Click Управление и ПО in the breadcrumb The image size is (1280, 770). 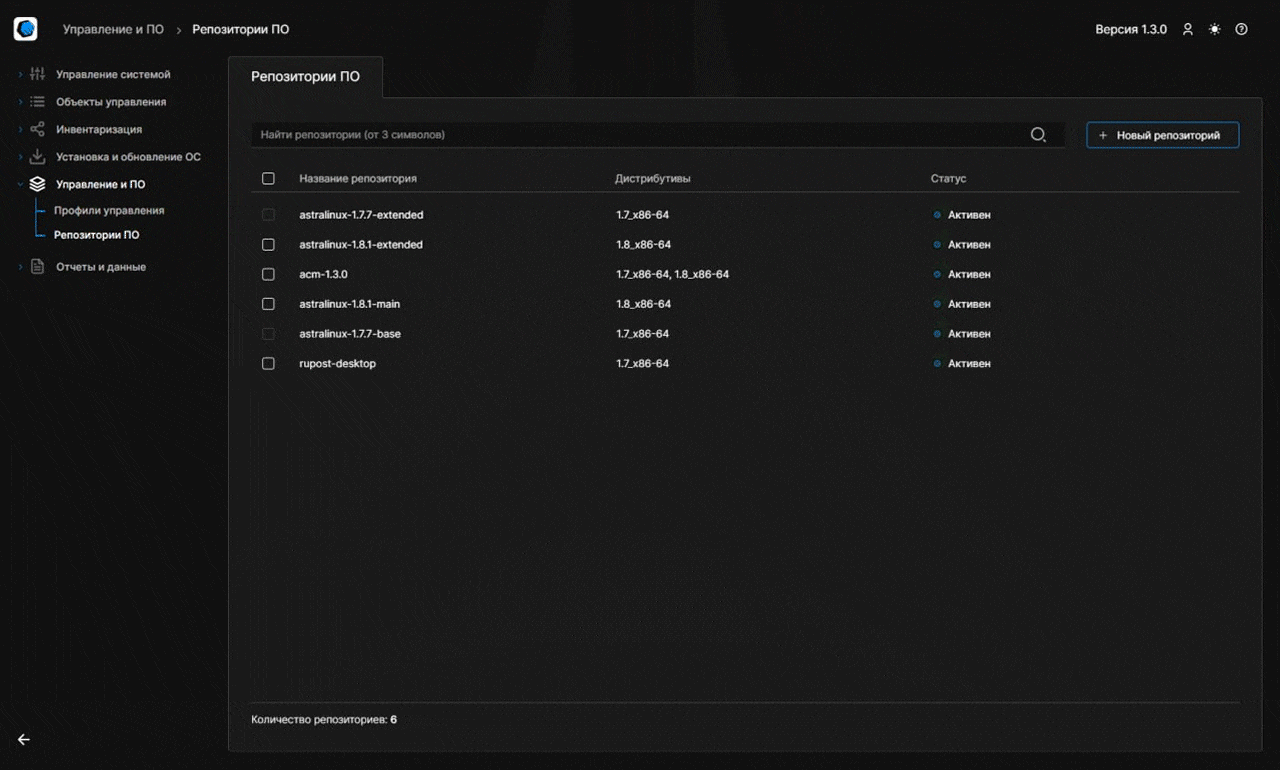click(111, 29)
